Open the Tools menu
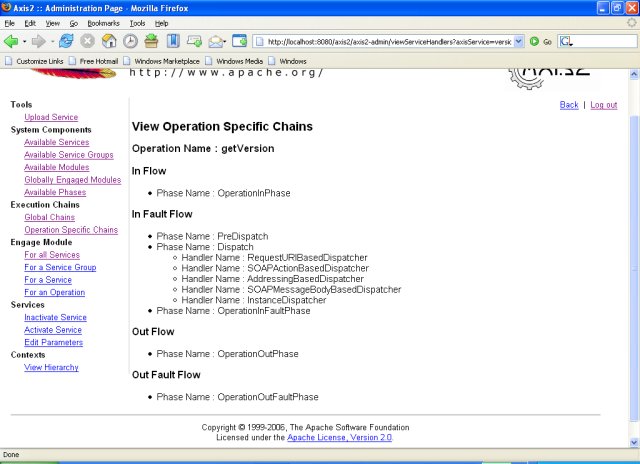640x464 pixels. pos(137,23)
